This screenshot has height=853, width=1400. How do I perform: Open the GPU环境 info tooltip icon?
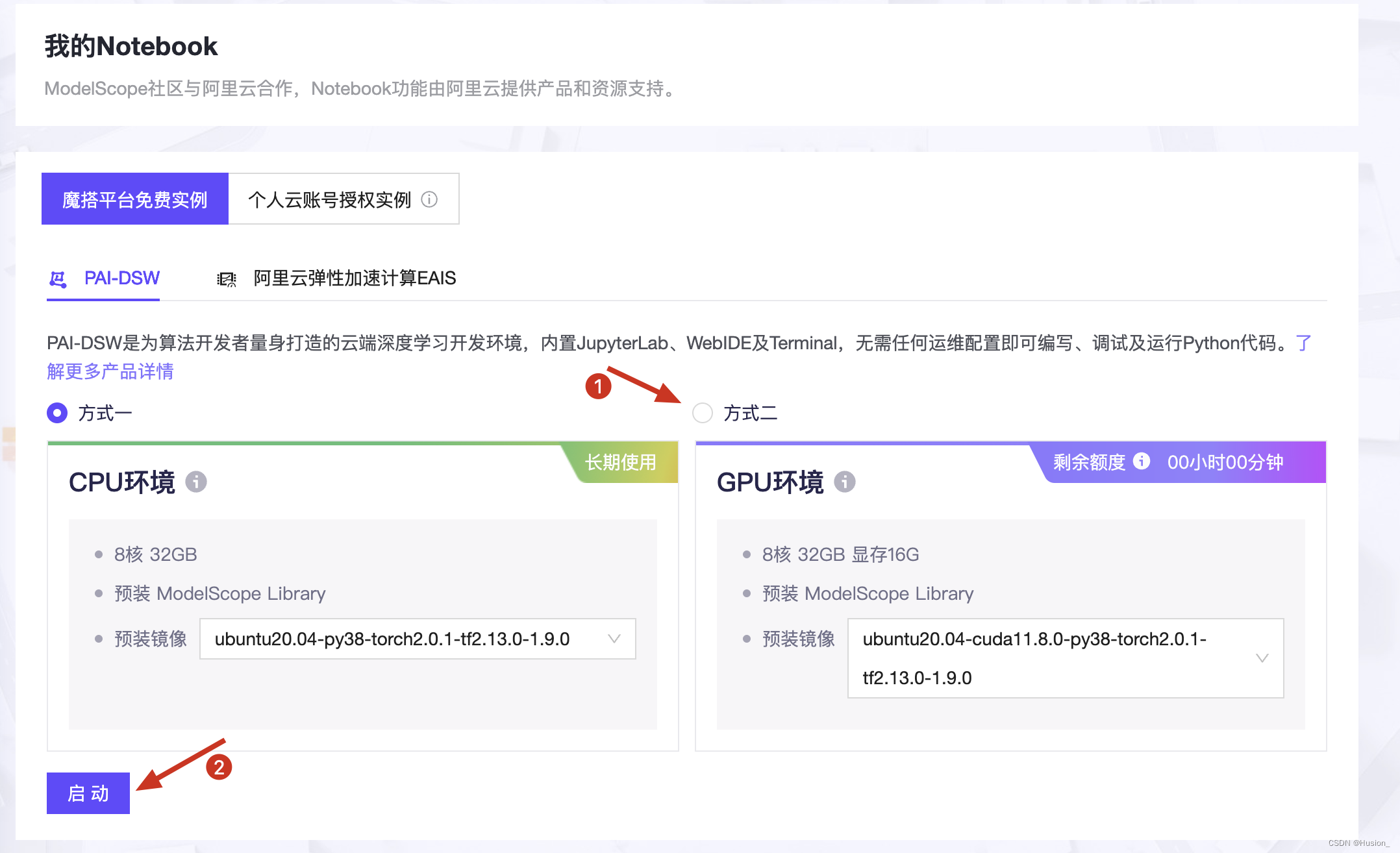point(845,482)
